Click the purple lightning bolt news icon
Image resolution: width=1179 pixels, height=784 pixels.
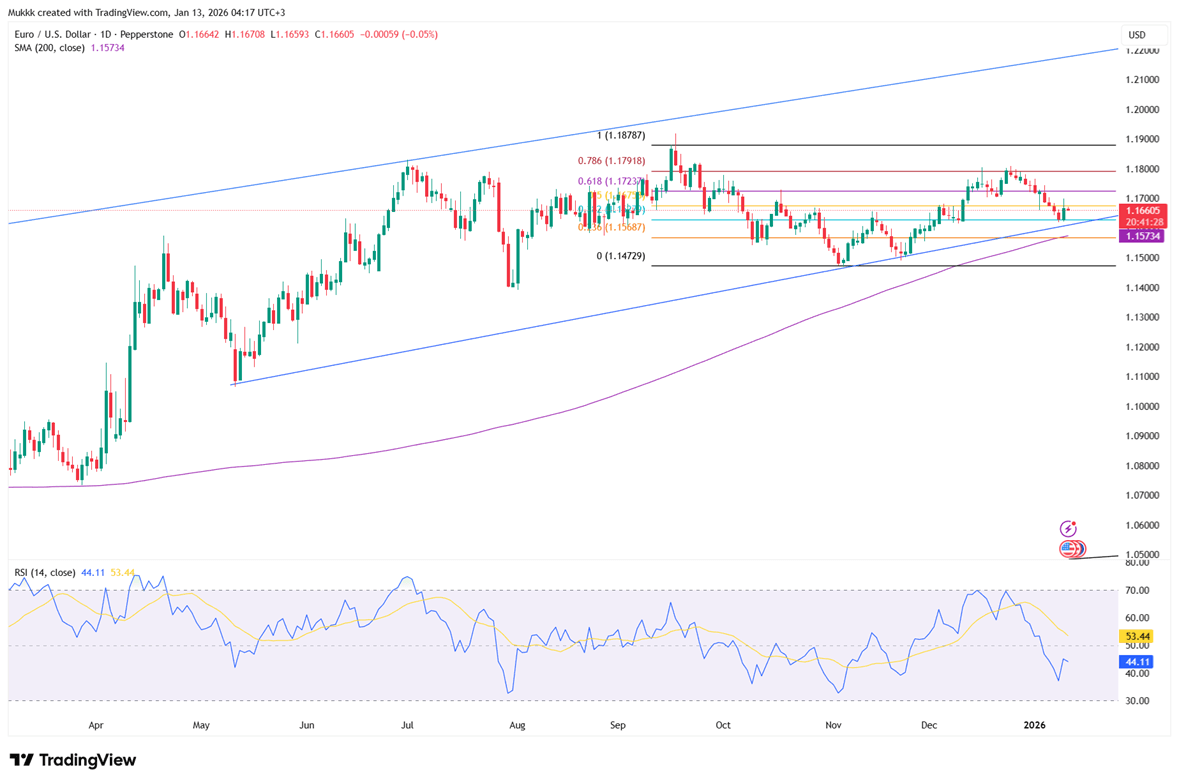1068,528
